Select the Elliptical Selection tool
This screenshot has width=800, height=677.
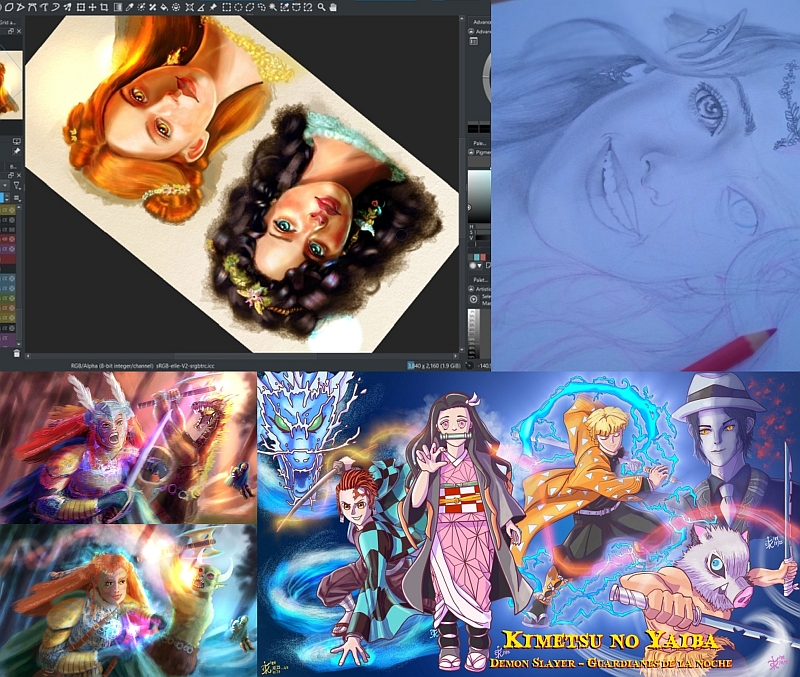pyautogui.click(x=238, y=7)
